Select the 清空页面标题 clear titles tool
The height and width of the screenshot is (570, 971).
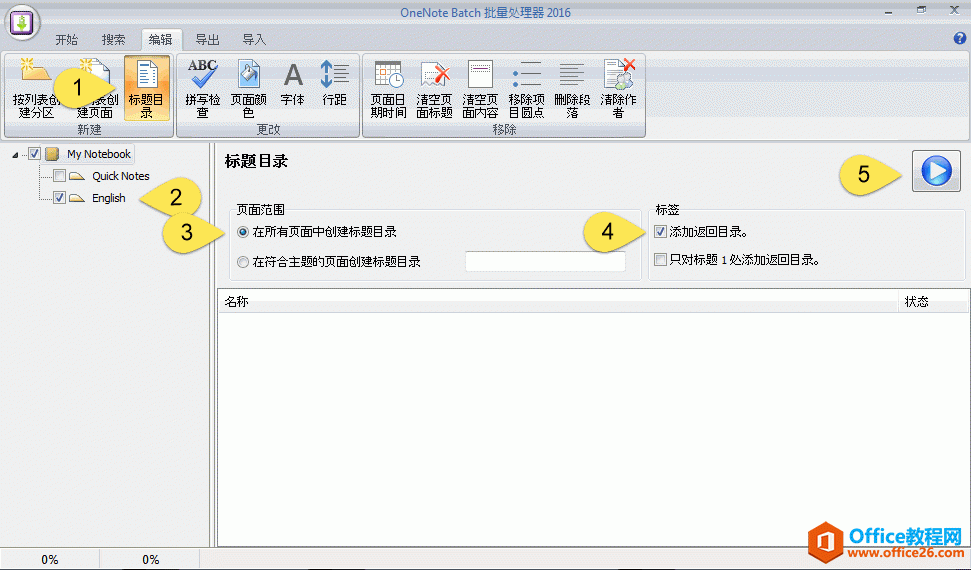pyautogui.click(x=434, y=88)
